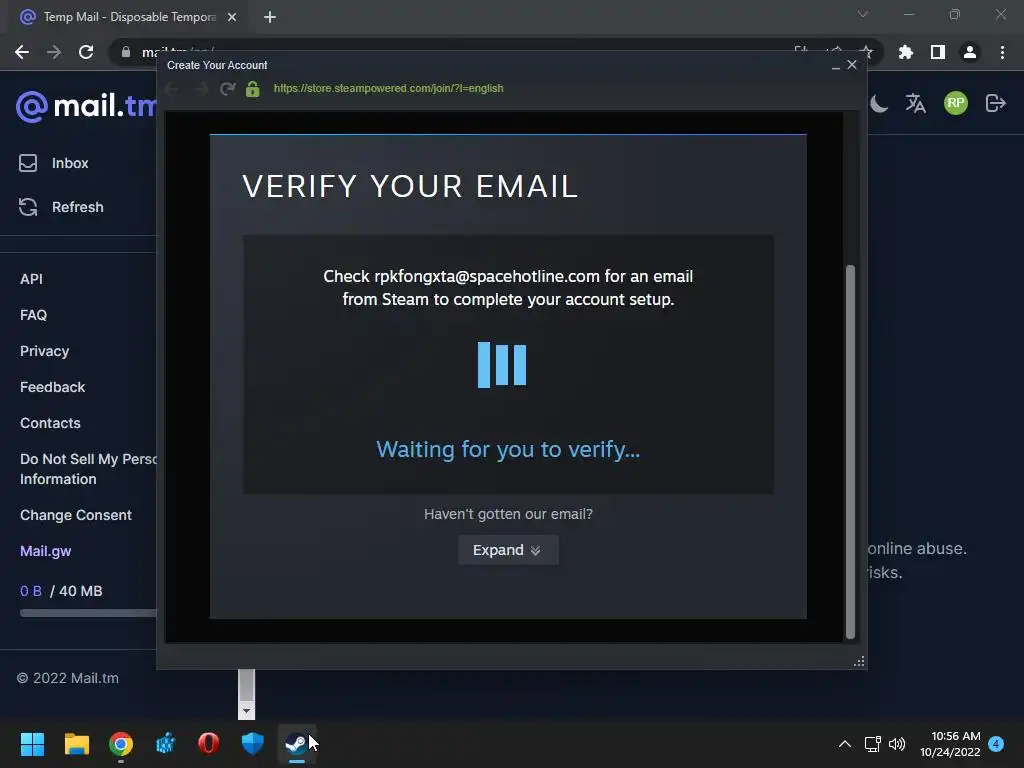The width and height of the screenshot is (1024, 768).
Task: Open the RP account avatar
Action: [955, 103]
